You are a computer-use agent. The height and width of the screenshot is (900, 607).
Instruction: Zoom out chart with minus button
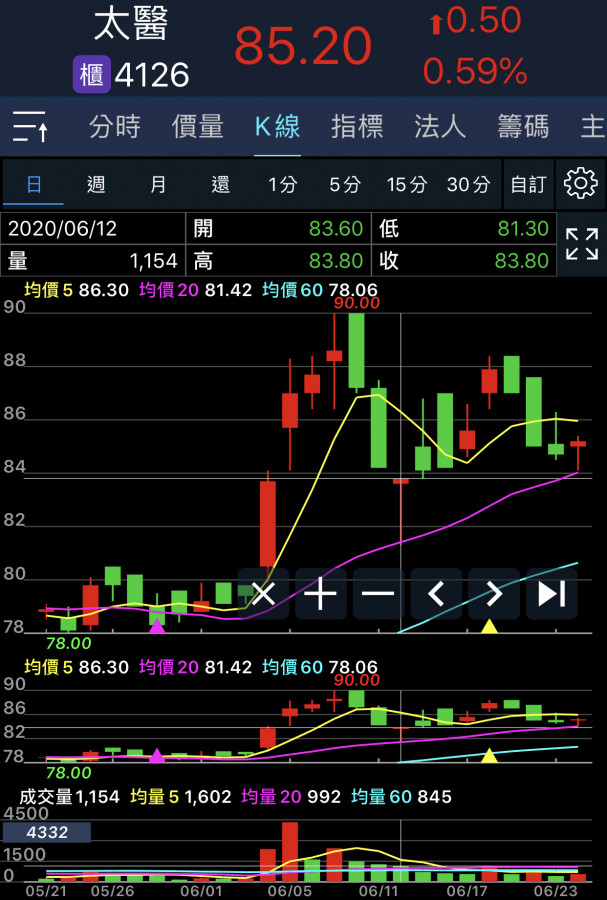(378, 594)
